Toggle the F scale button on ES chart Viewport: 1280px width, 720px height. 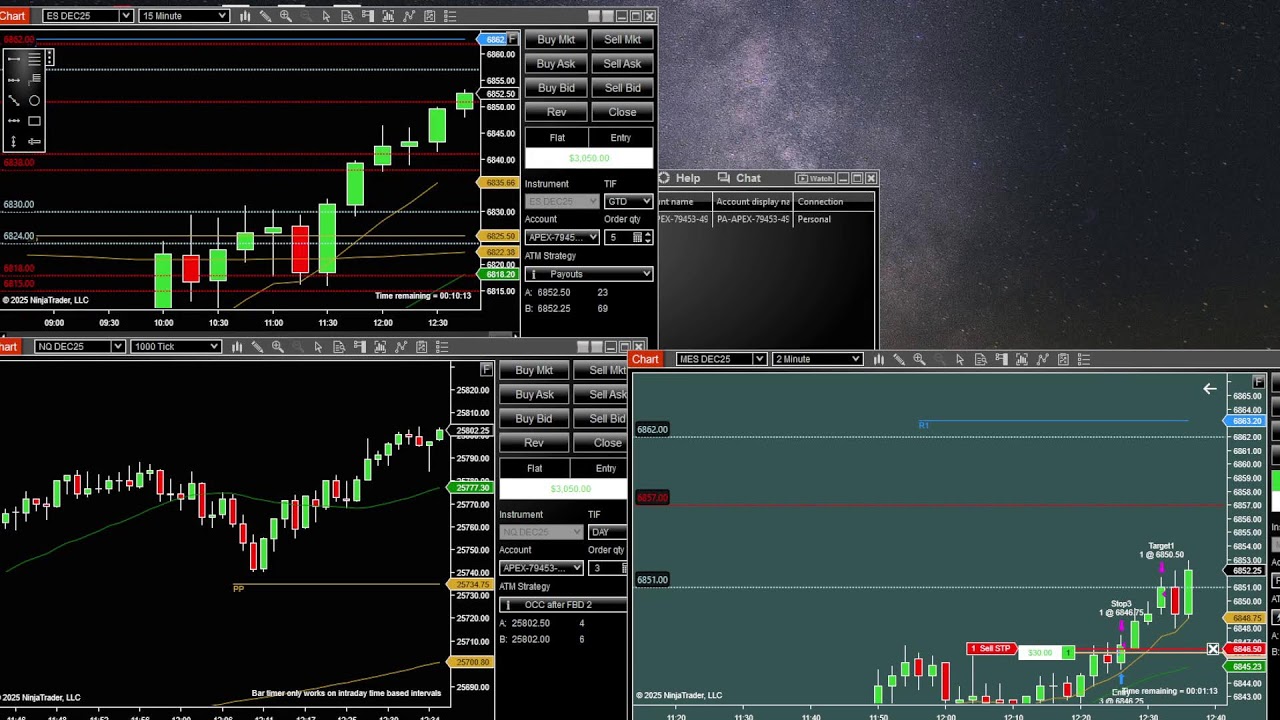click(513, 39)
